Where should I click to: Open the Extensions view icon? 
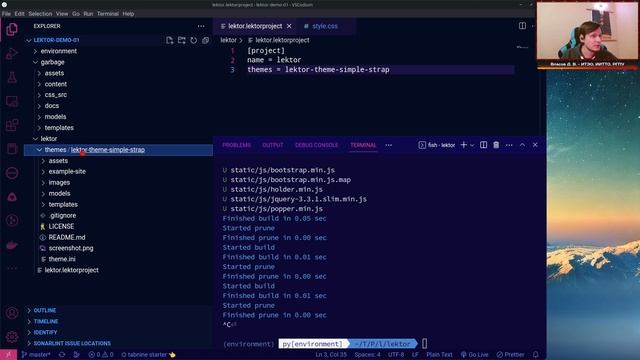tap(12, 125)
